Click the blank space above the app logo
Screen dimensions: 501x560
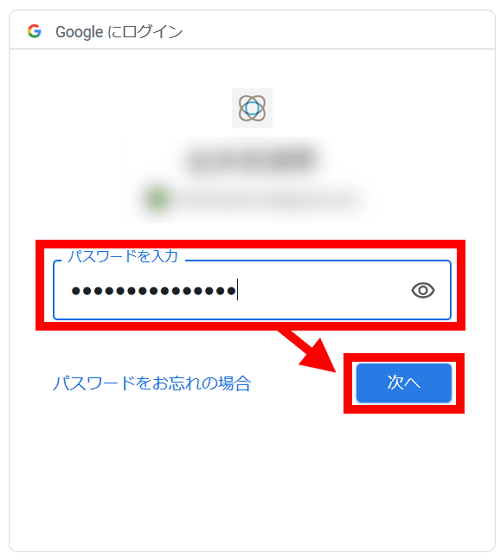[x=252, y=69]
